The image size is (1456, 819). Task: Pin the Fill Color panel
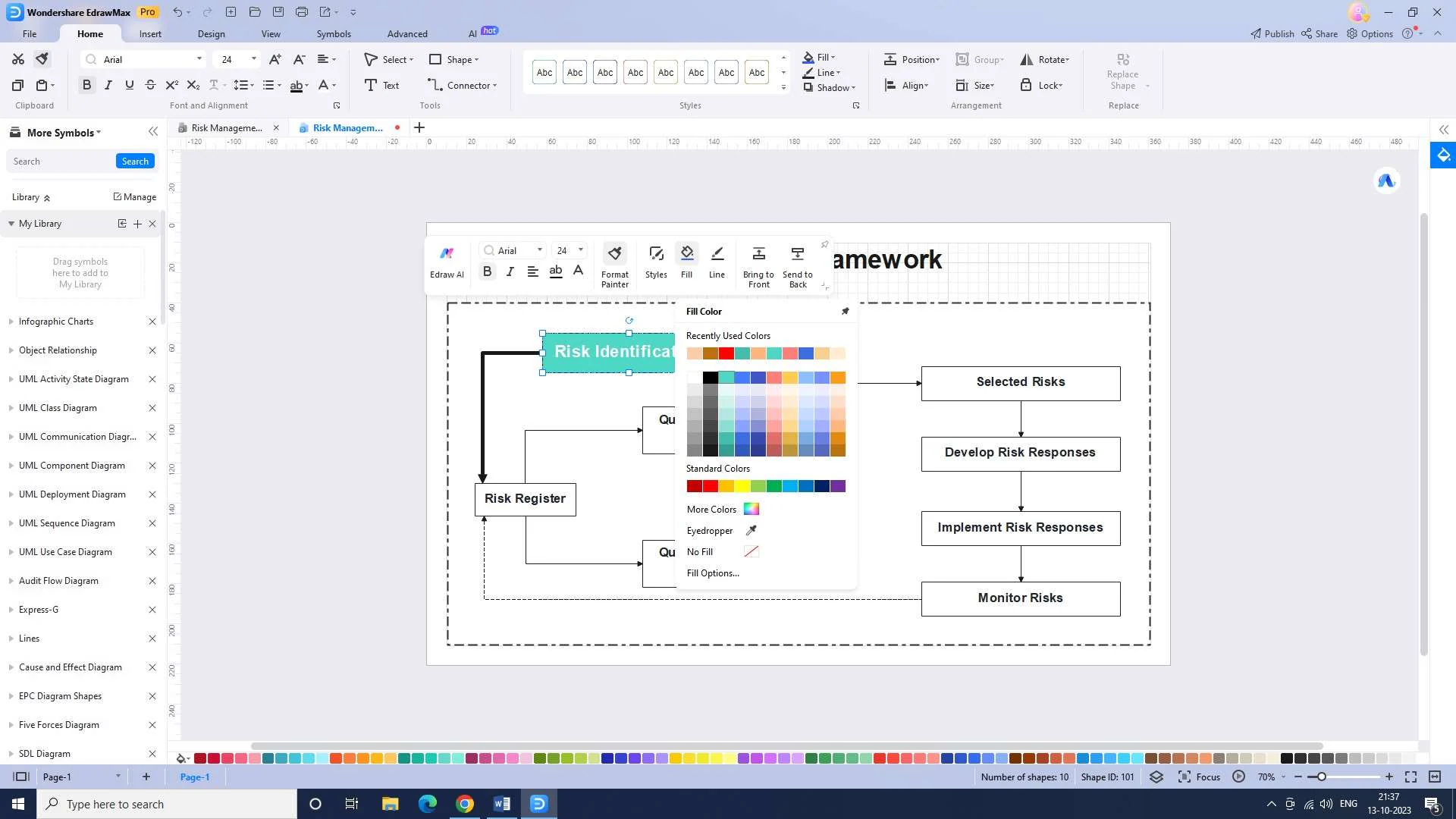[845, 311]
